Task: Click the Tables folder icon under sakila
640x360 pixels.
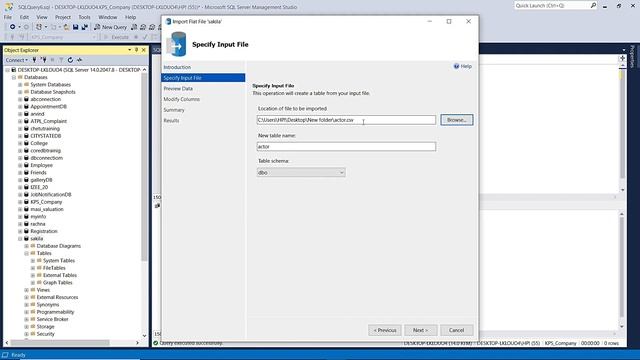Action: point(33,253)
